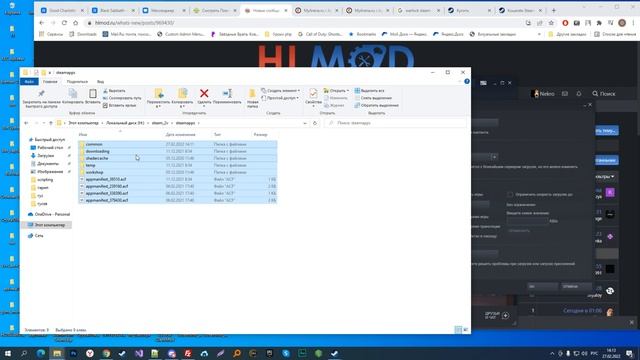Viewport: 640px width, 360px height.
Task: Switch to the Share ribbon tab
Action: 77,82
